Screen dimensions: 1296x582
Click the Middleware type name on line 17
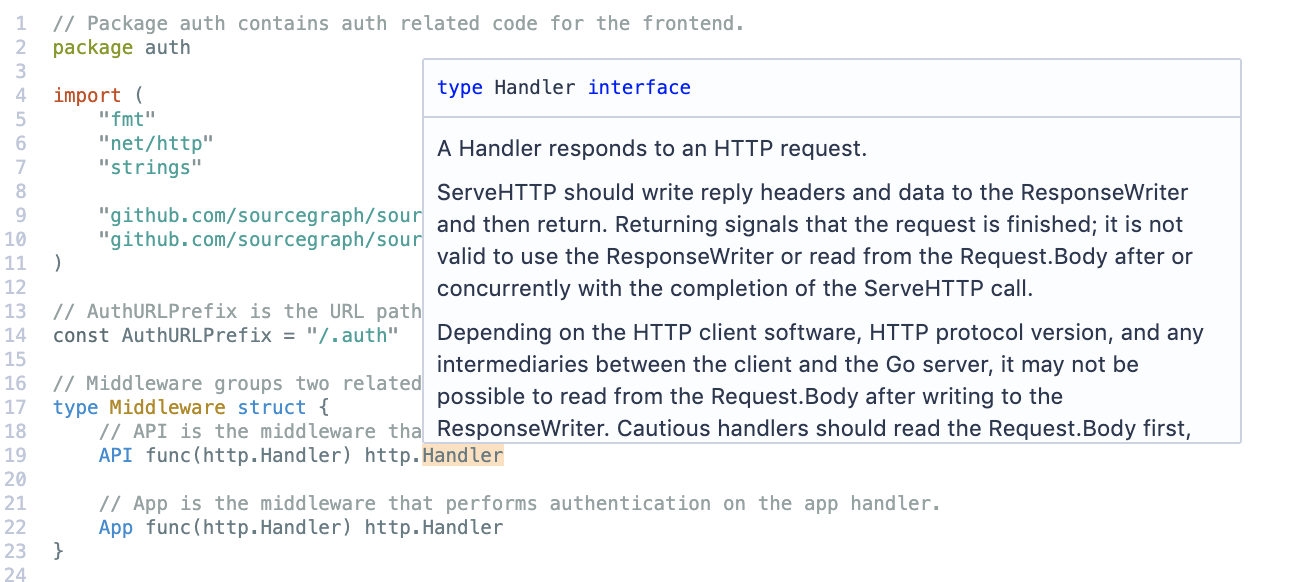pos(168,408)
